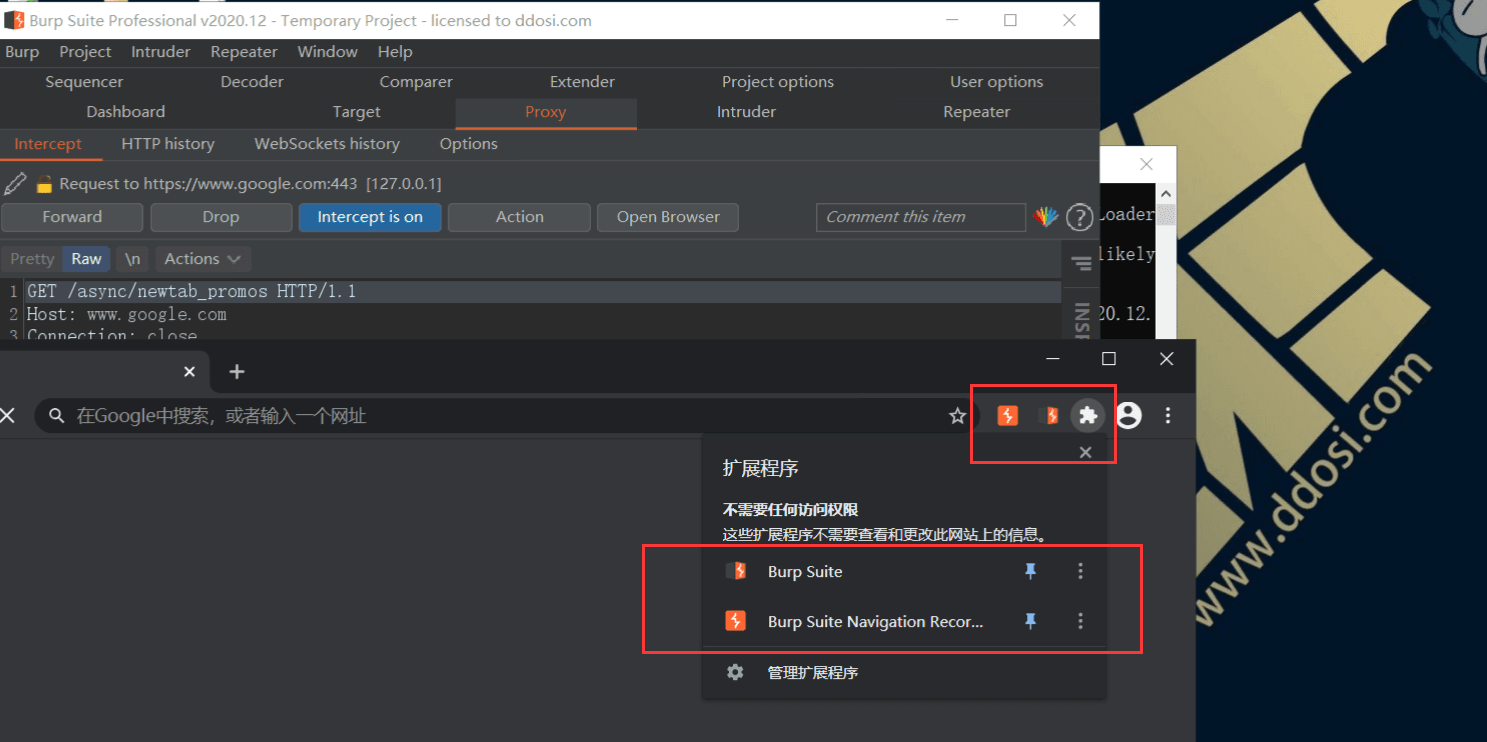Click Burp Suite extension row icon
The width and height of the screenshot is (1487, 742).
click(x=736, y=571)
